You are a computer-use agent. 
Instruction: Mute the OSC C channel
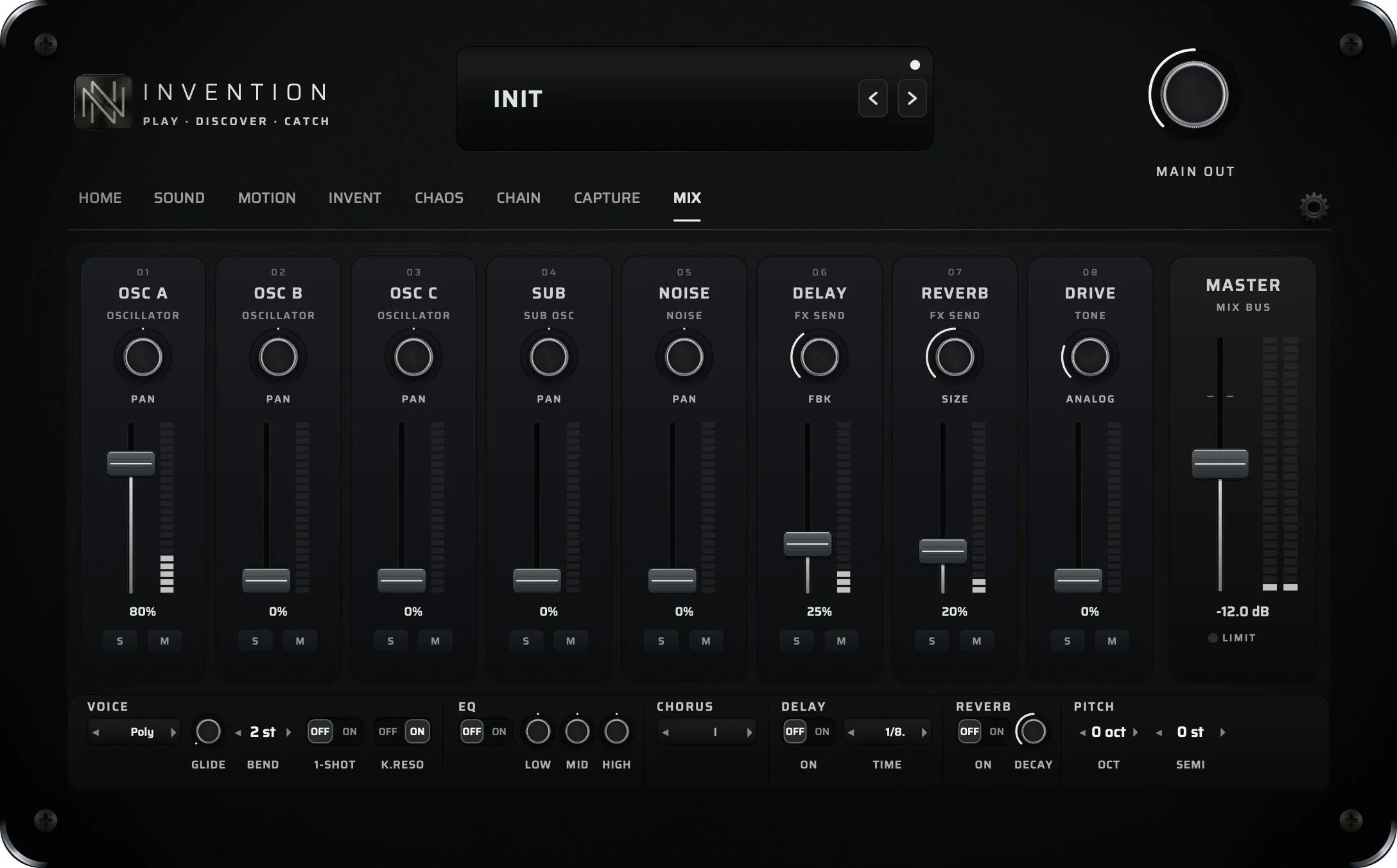click(435, 641)
